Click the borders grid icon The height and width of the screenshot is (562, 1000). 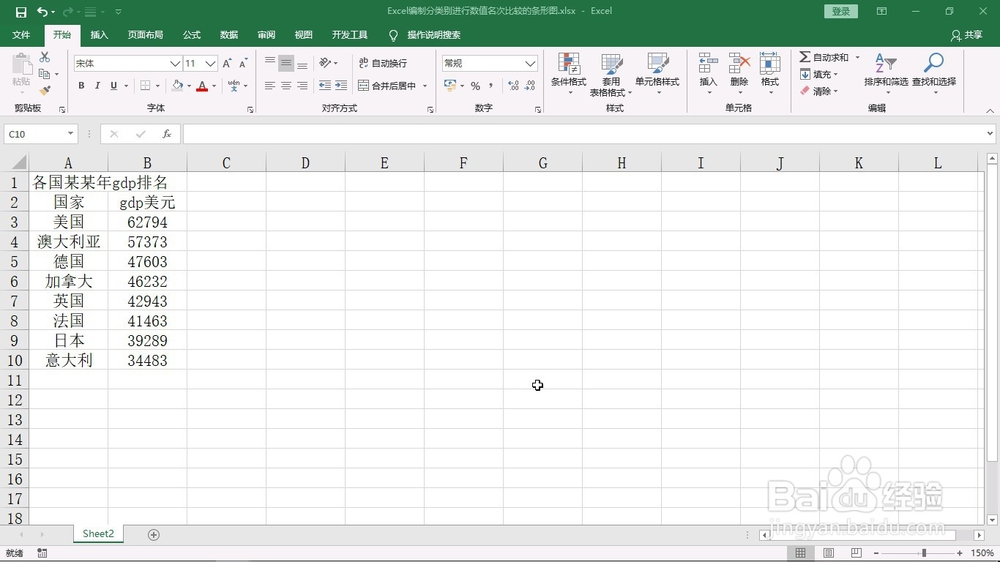pyautogui.click(x=145, y=85)
